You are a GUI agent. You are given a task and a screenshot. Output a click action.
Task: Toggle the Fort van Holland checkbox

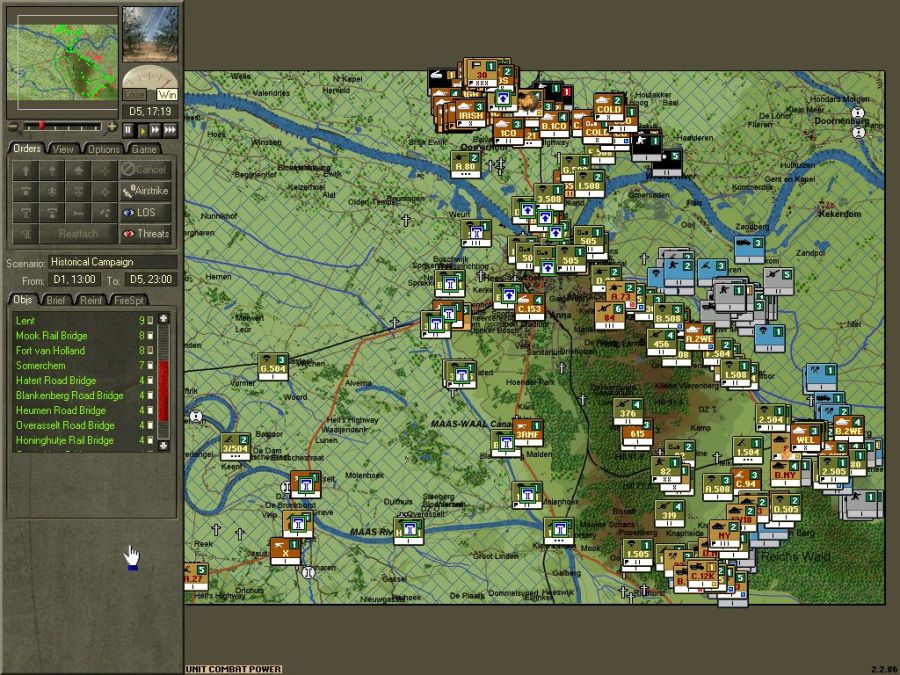pyautogui.click(x=150, y=350)
